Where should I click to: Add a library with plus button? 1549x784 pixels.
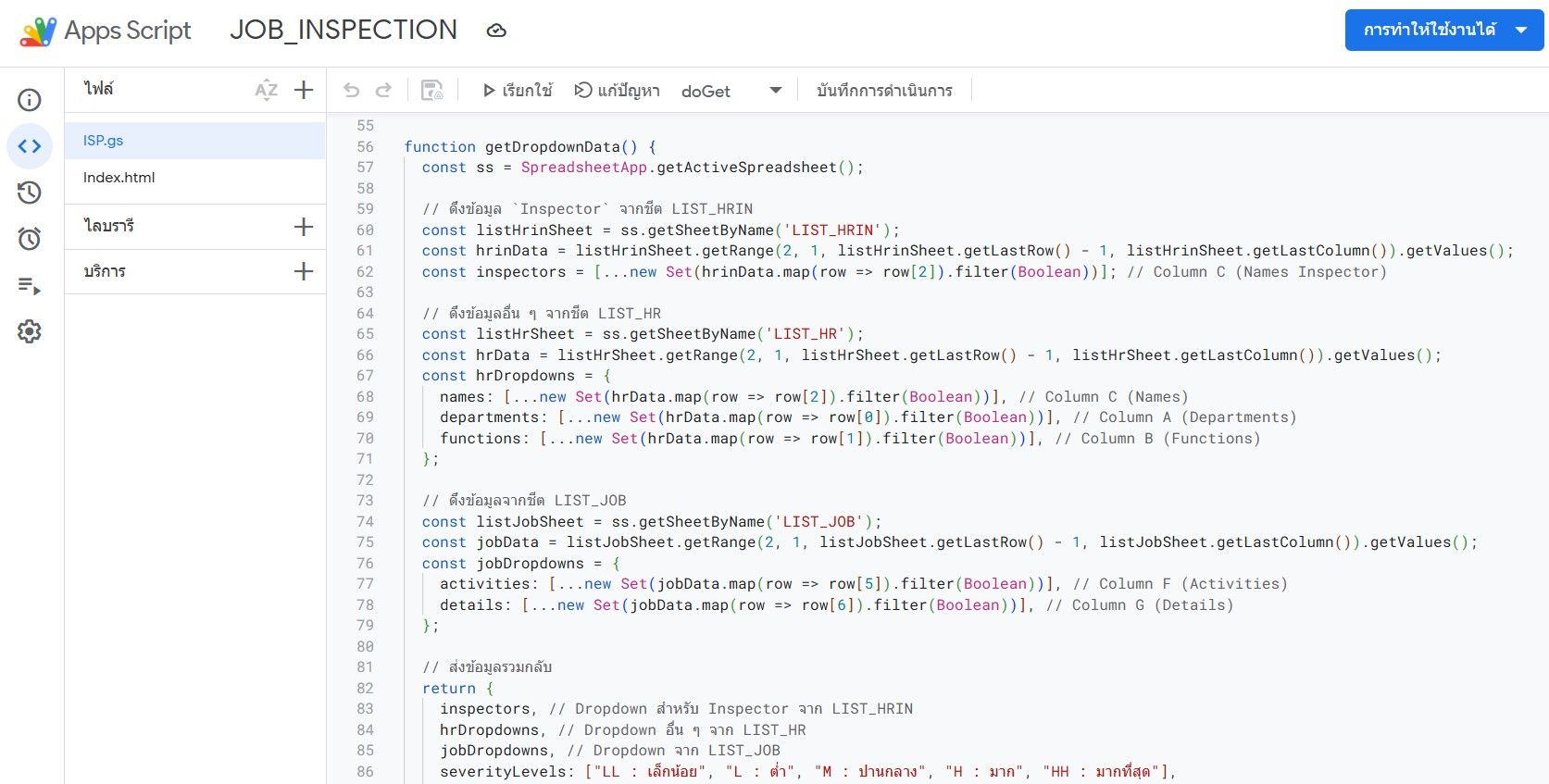[x=304, y=227]
